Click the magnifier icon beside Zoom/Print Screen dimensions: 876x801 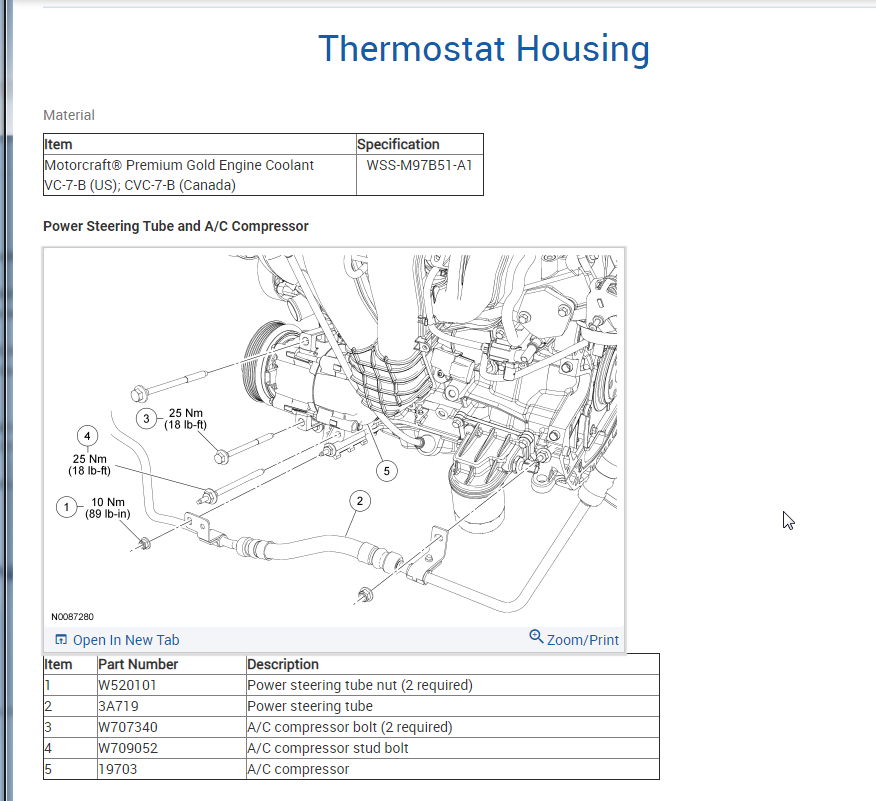point(536,637)
